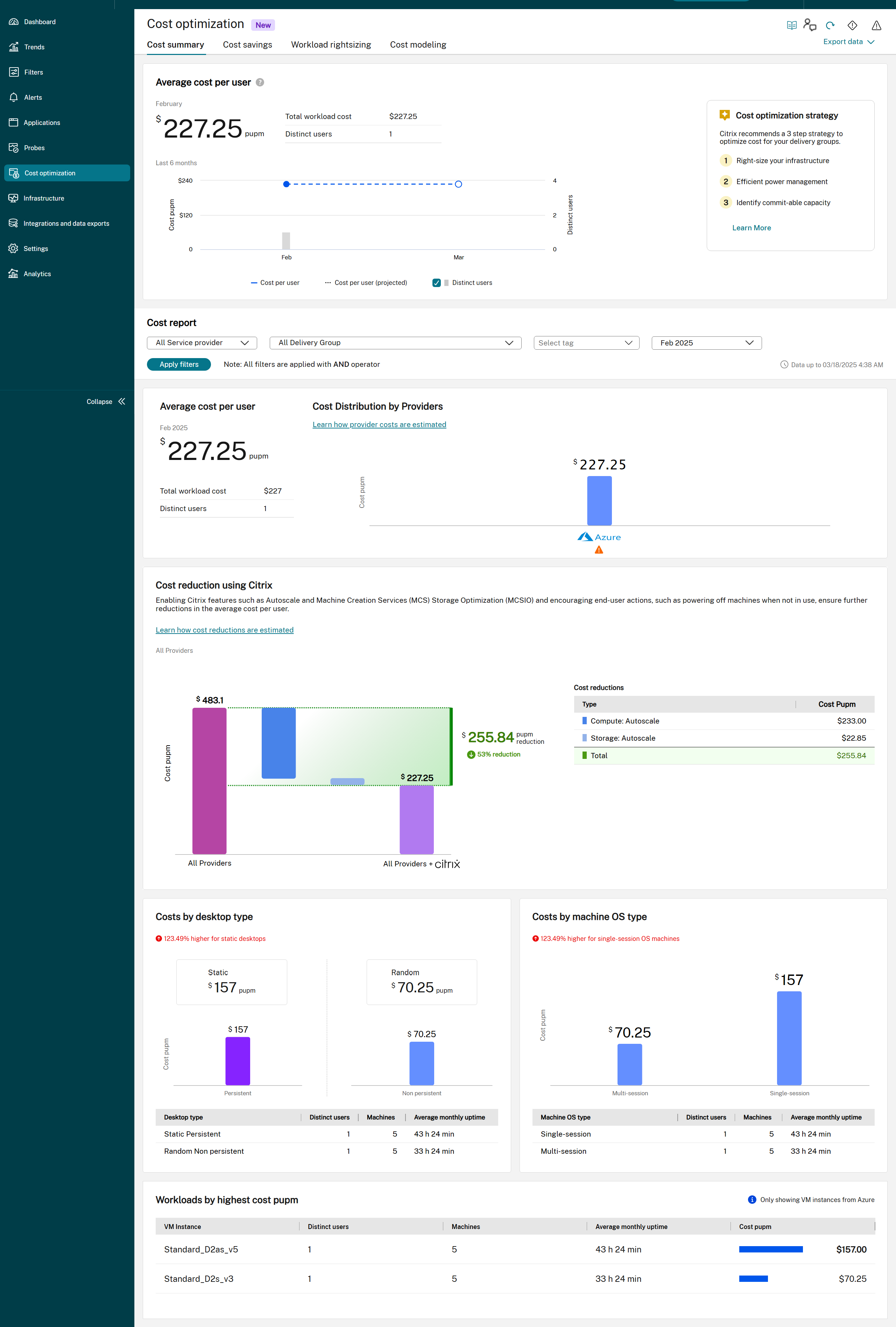Collapse the left sidebar navigation

(106, 401)
